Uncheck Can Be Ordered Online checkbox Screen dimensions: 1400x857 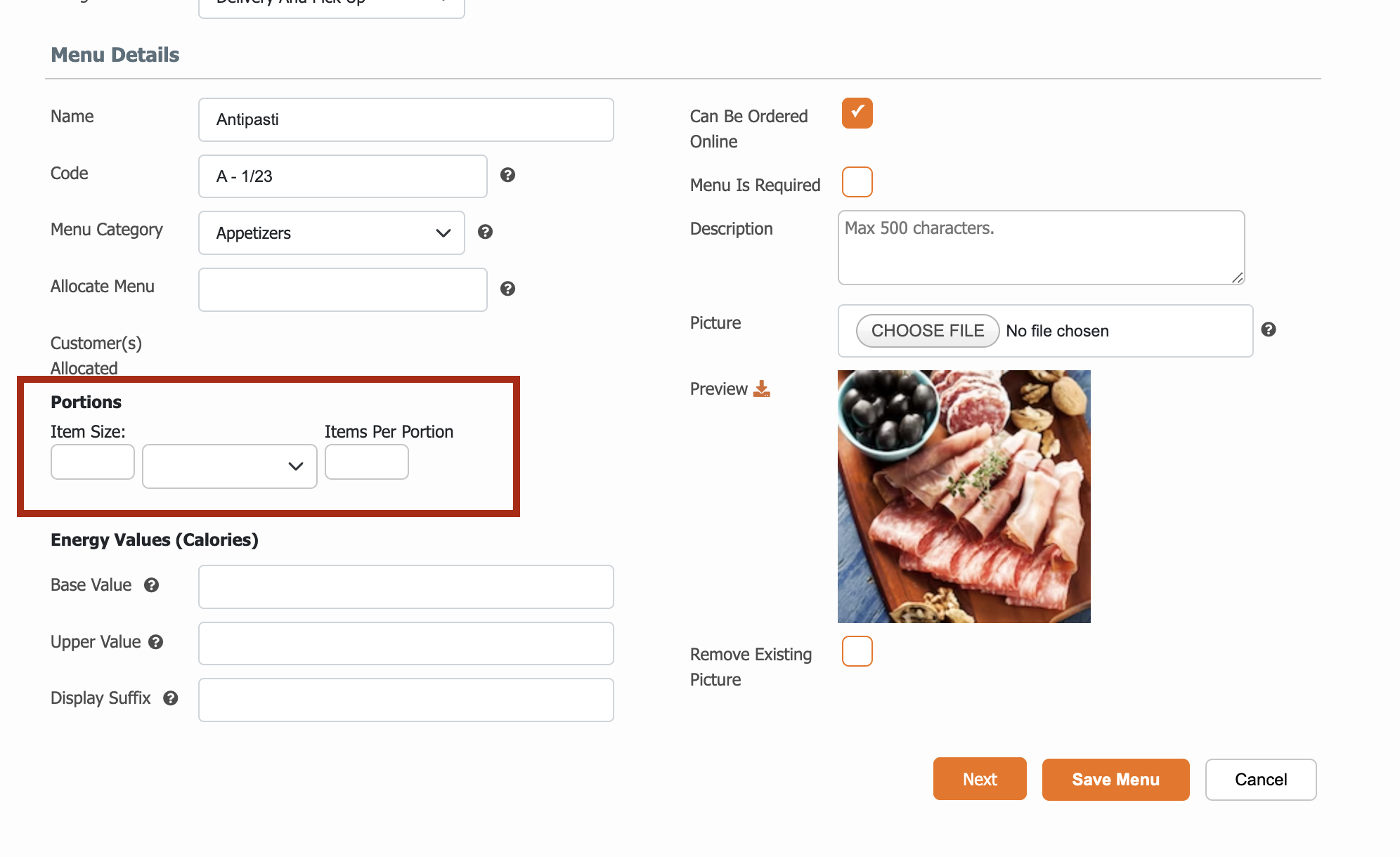point(857,113)
